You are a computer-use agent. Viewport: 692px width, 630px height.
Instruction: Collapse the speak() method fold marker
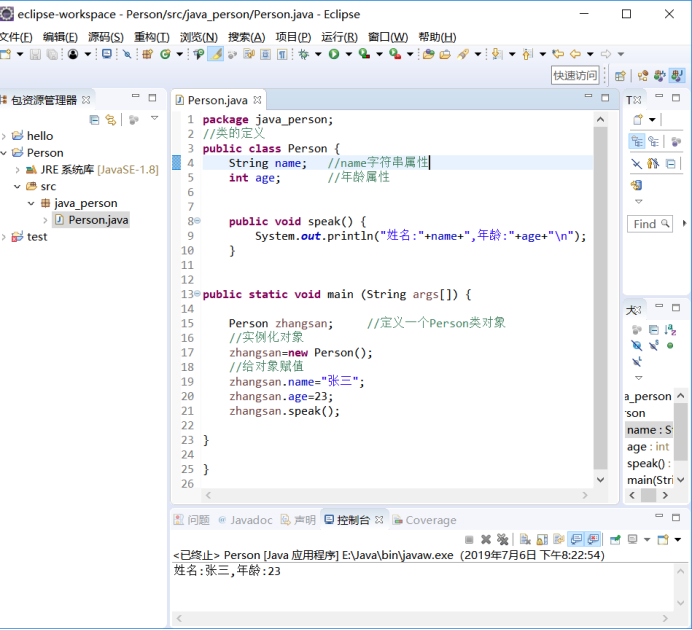tap(196, 221)
